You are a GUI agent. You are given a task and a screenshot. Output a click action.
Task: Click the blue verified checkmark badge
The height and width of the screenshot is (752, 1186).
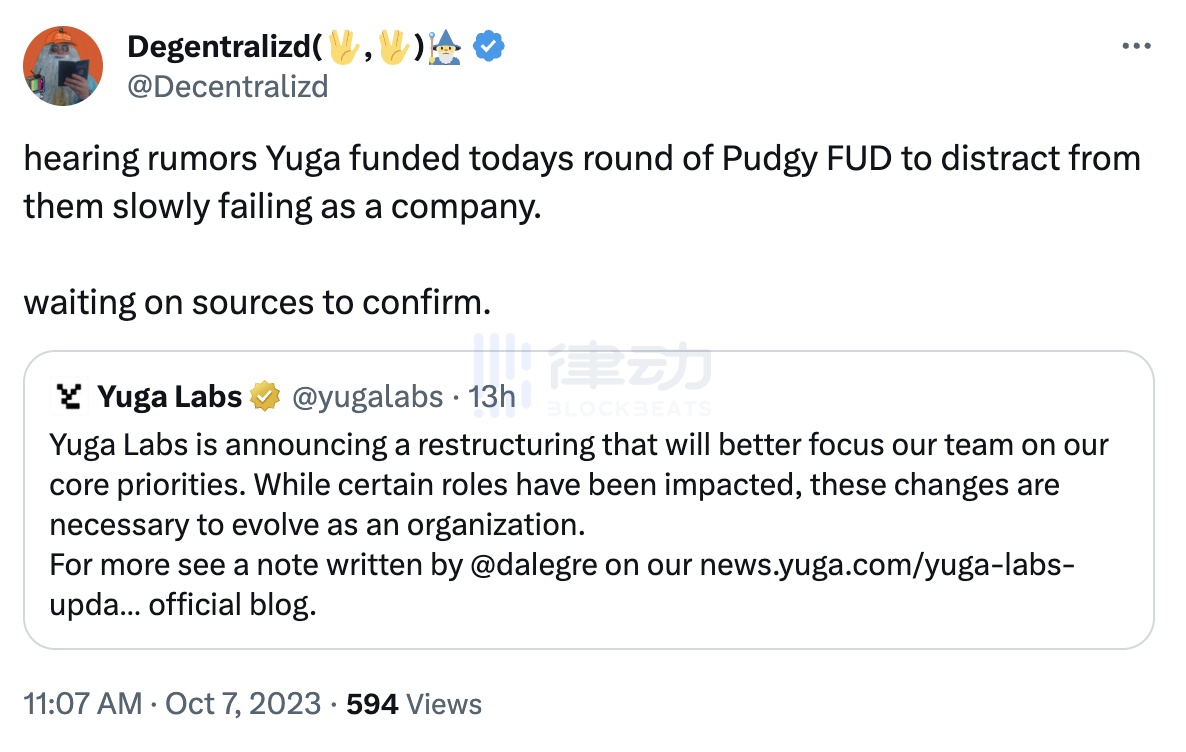(x=487, y=46)
